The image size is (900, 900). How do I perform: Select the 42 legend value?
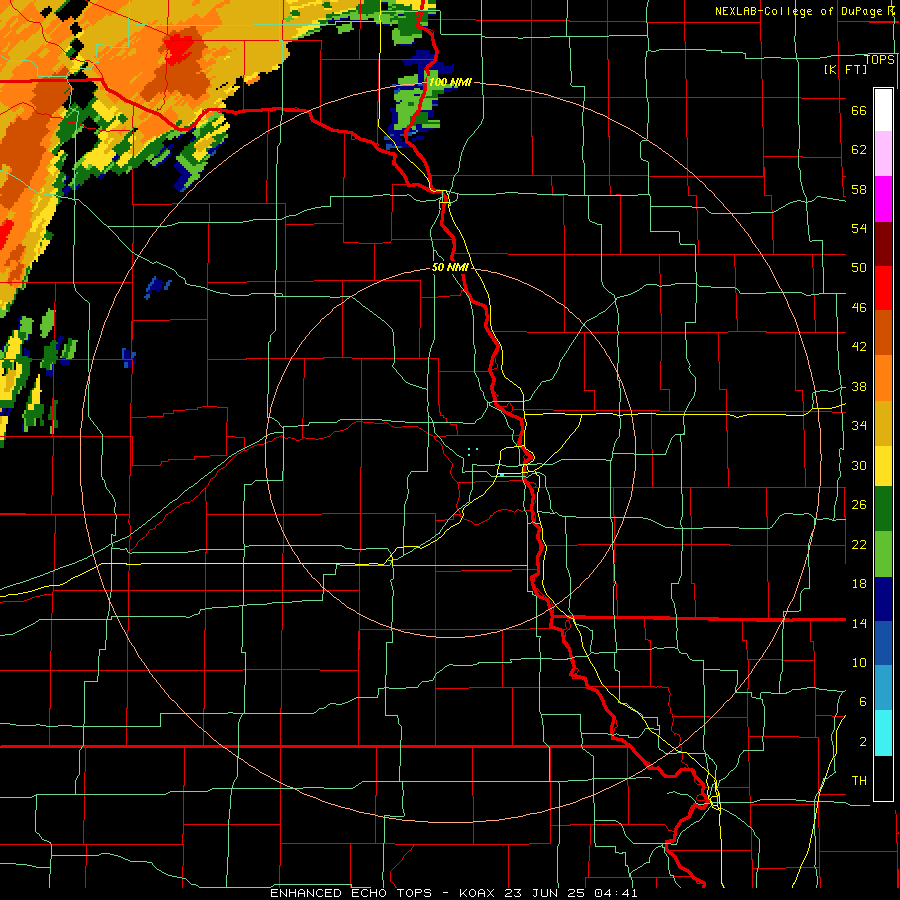click(859, 347)
